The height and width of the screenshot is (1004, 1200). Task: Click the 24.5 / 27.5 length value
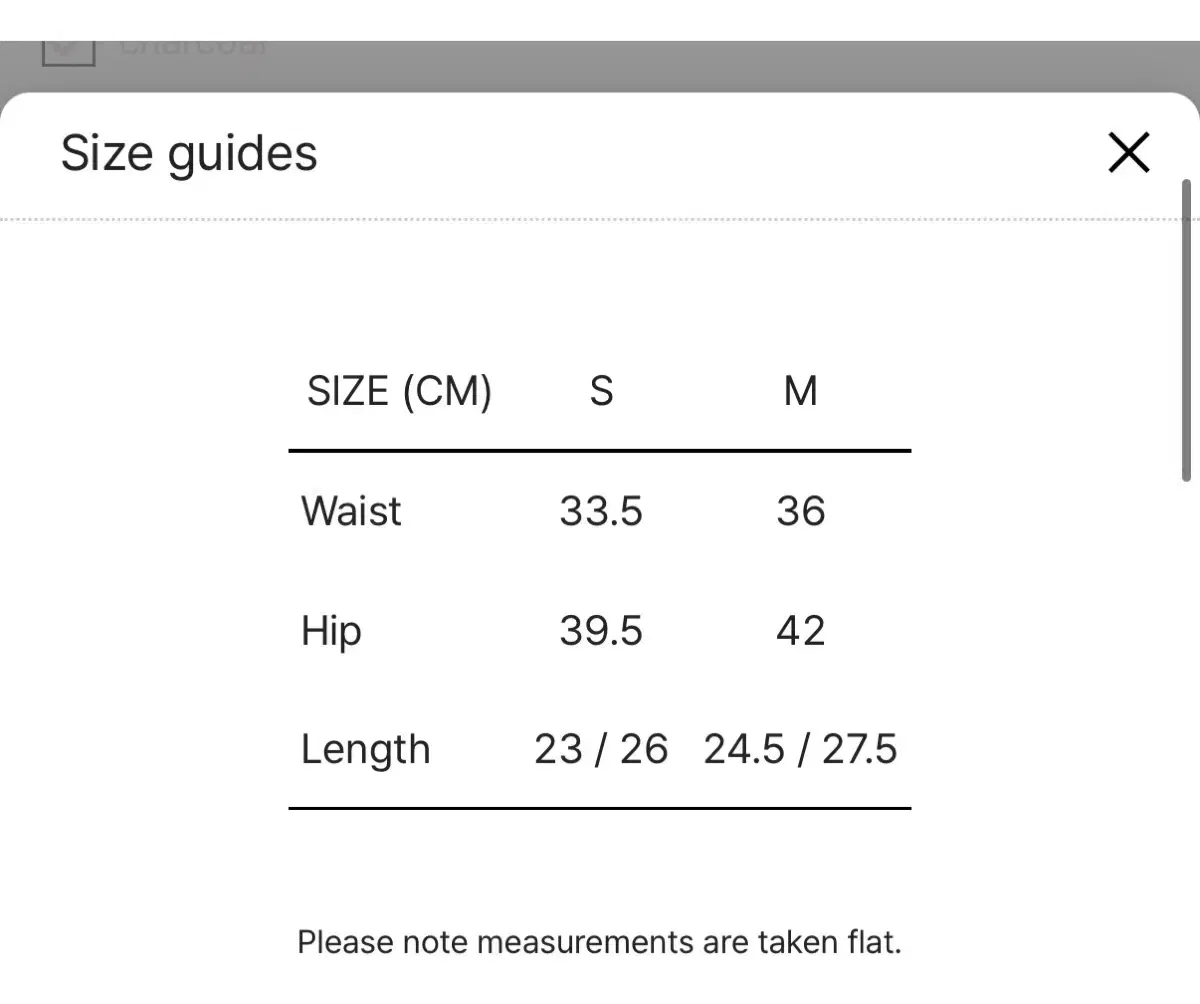pyautogui.click(x=801, y=749)
